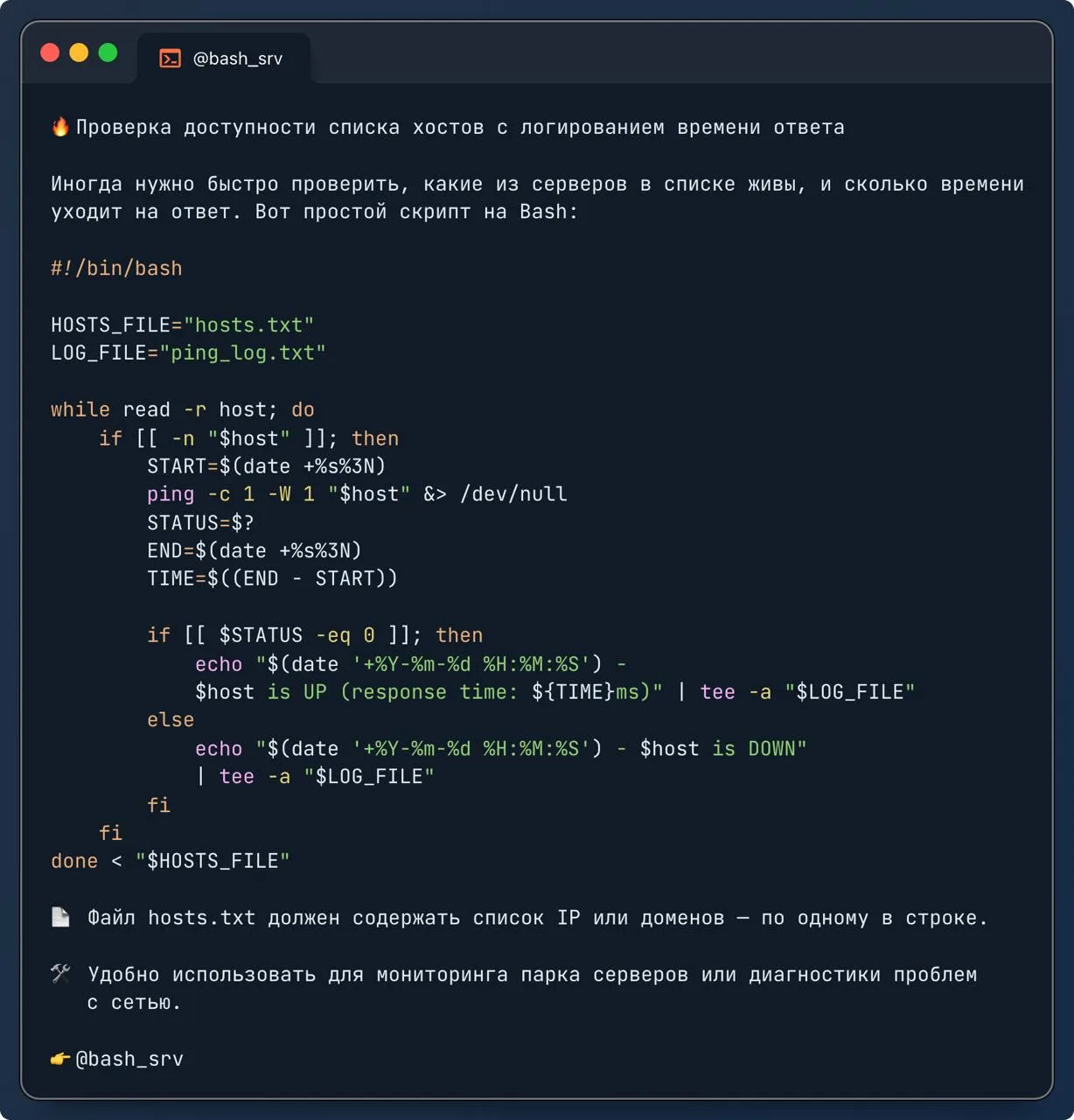This screenshot has width=1074, height=1120.
Task: Click the "ping_log.txt" string value
Action: click(x=242, y=353)
